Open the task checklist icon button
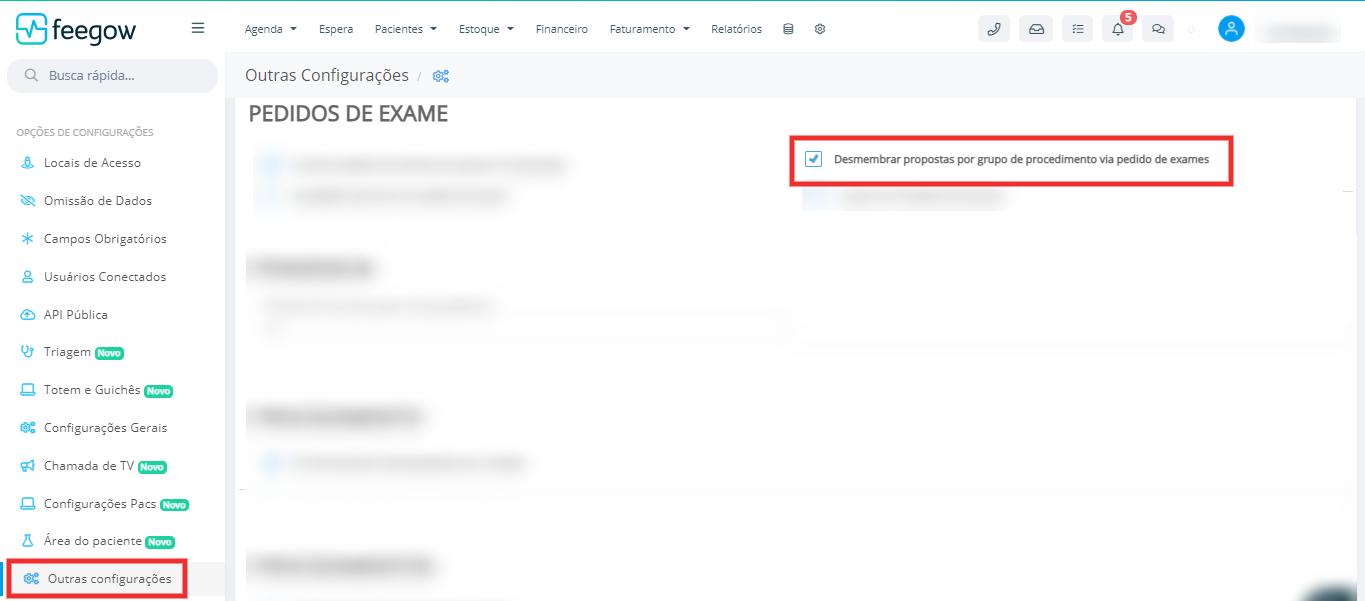The height and width of the screenshot is (601, 1365). point(1077,29)
